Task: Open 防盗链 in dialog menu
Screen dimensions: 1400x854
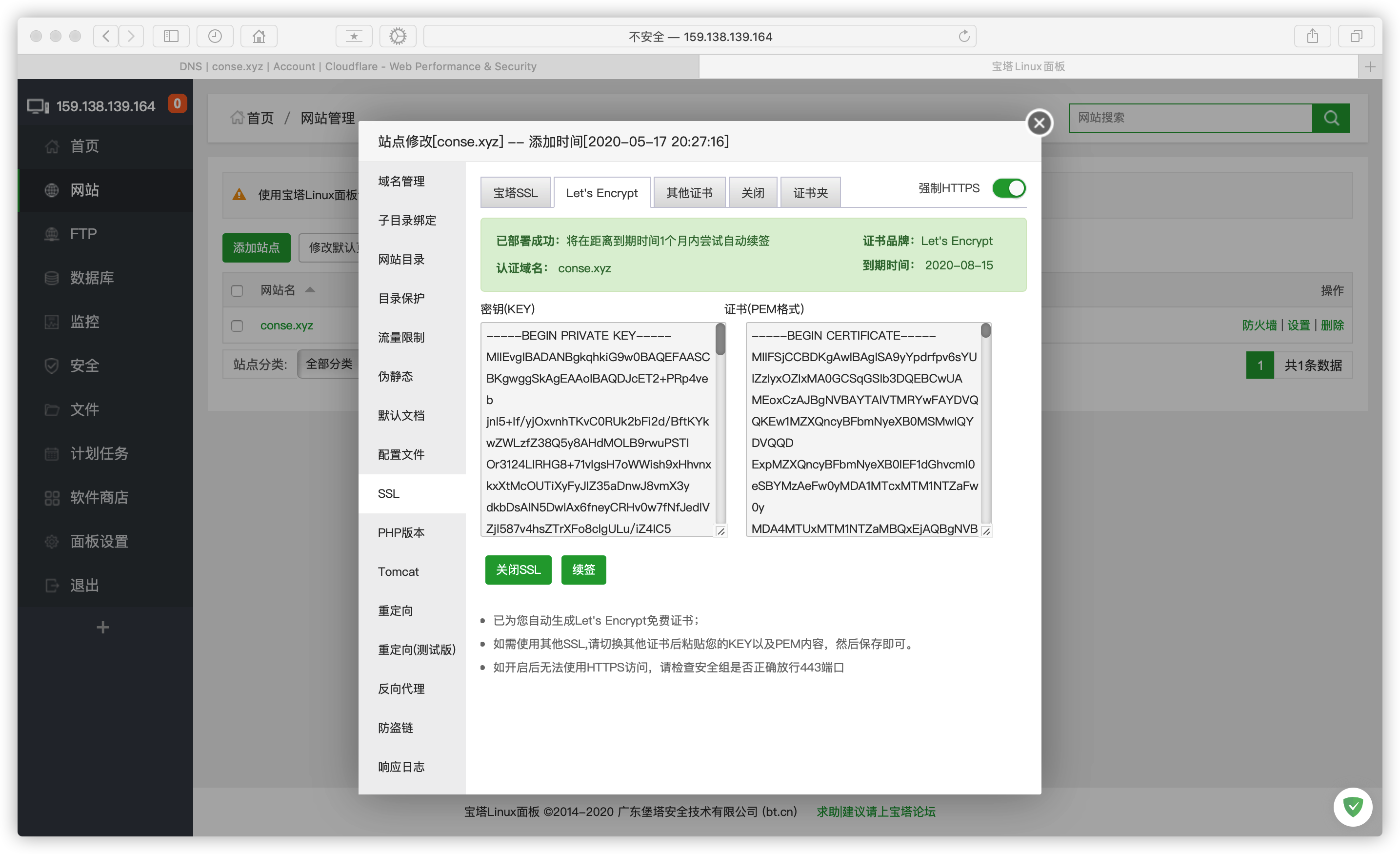Action: tap(412, 728)
